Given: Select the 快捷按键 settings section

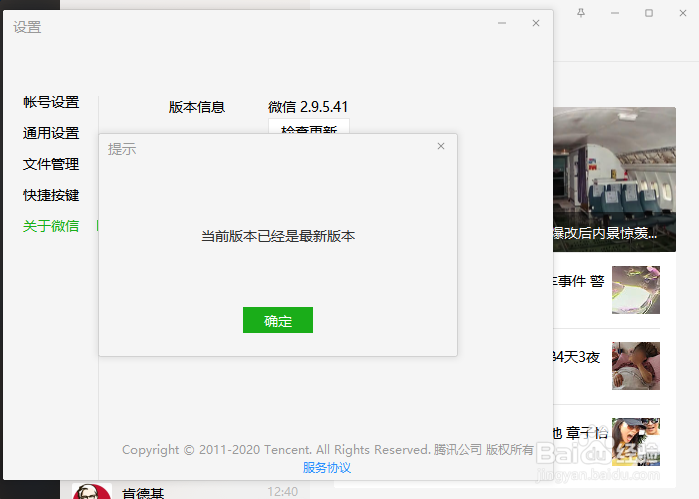Looking at the screenshot, I should tap(51, 195).
